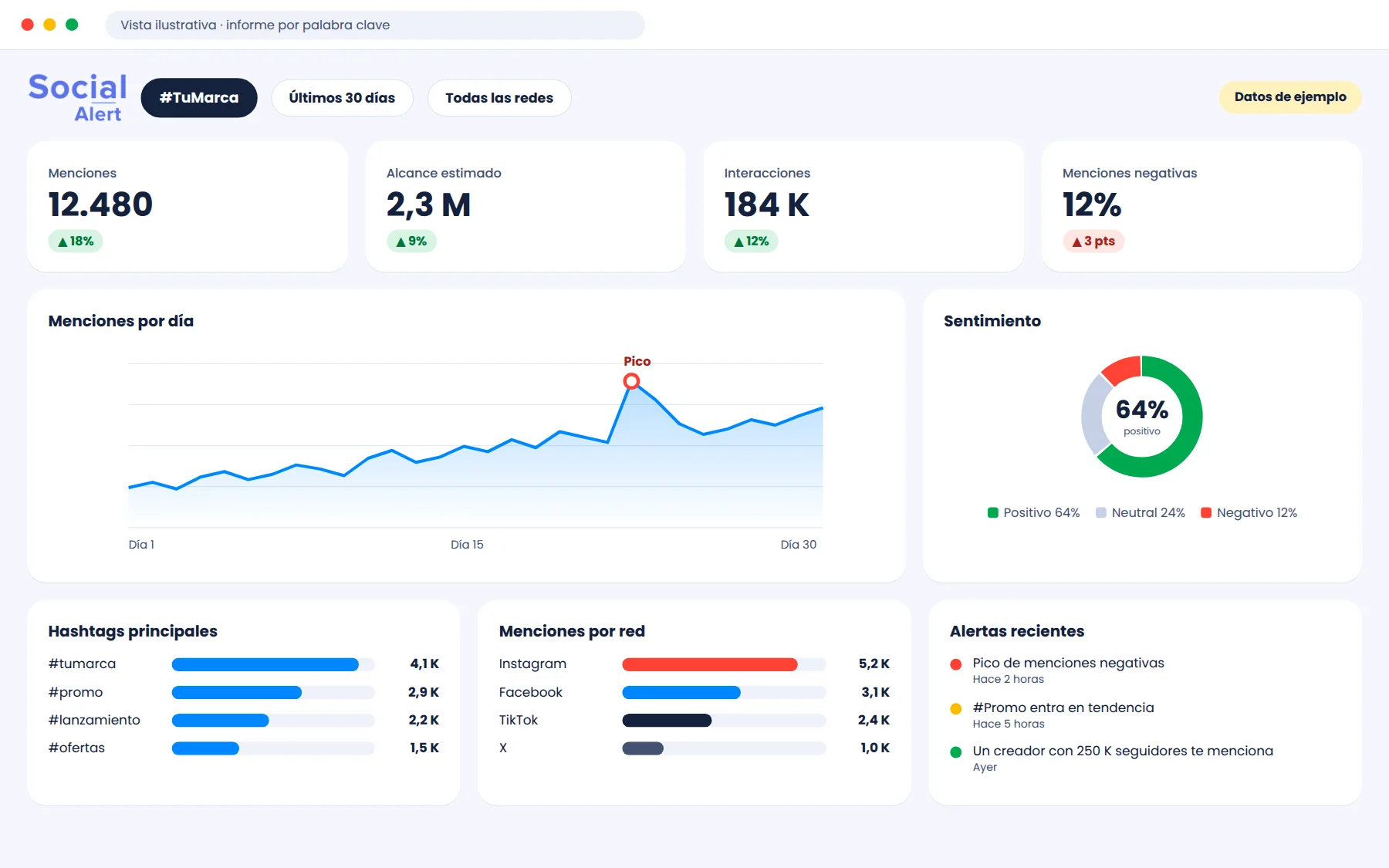
Task: Click the address bar text field
Action: (x=375, y=25)
